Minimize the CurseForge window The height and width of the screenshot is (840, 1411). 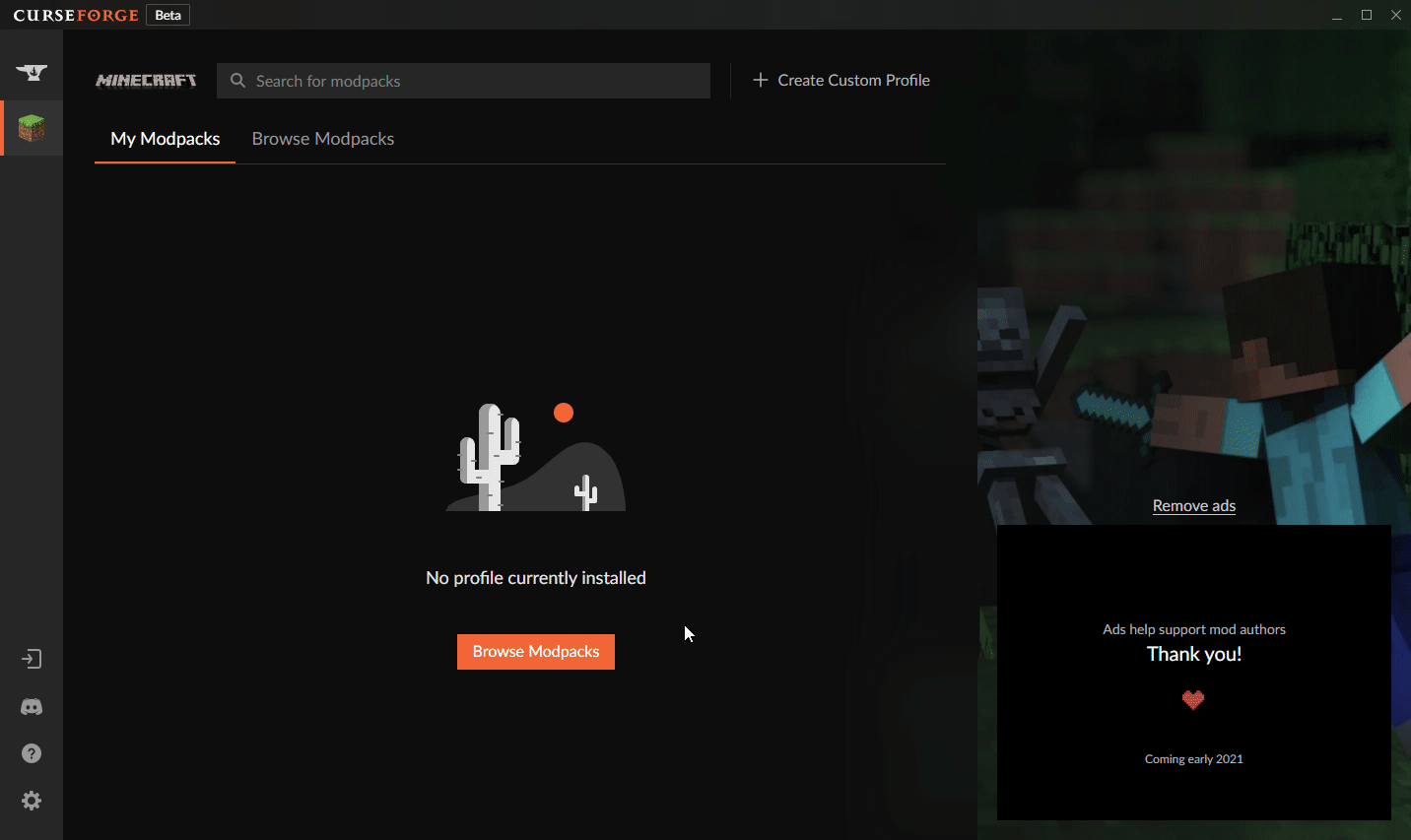pos(1337,15)
